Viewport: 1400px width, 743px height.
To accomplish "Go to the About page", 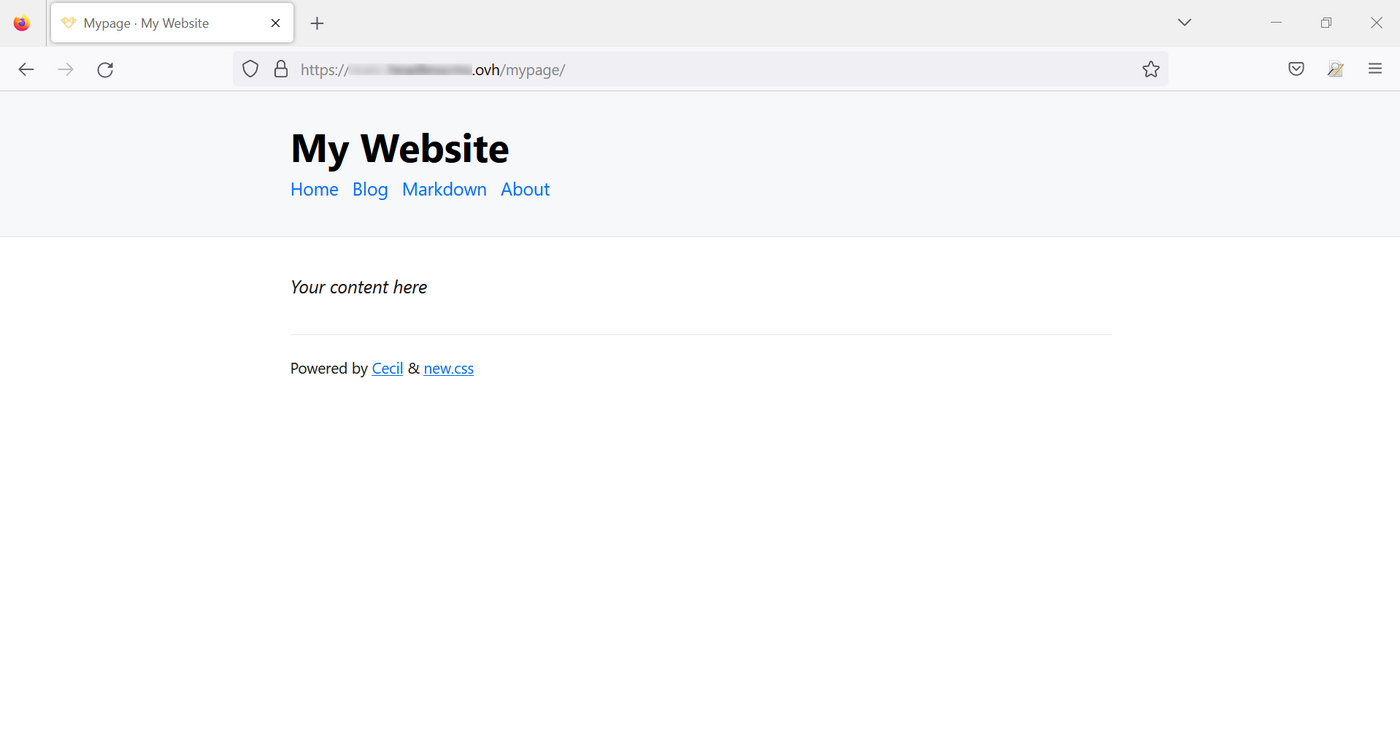I will coord(524,189).
